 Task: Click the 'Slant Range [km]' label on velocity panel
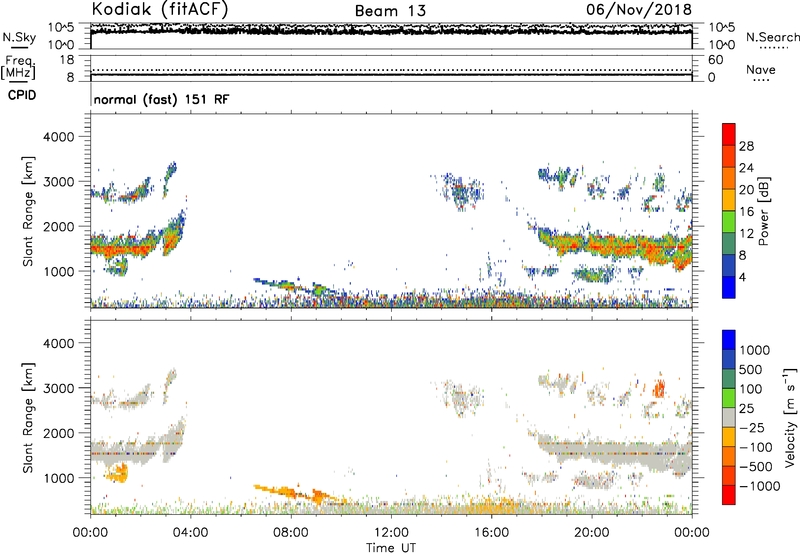click(28, 418)
